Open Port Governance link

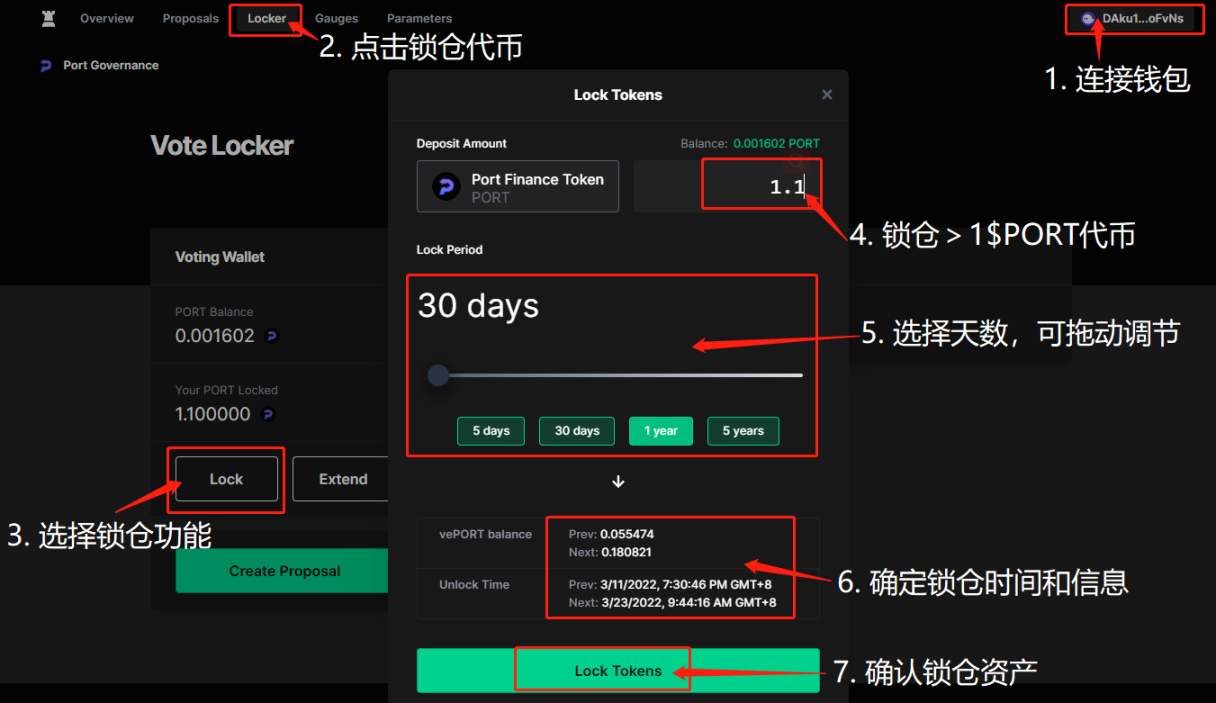pyautogui.click(x=111, y=65)
